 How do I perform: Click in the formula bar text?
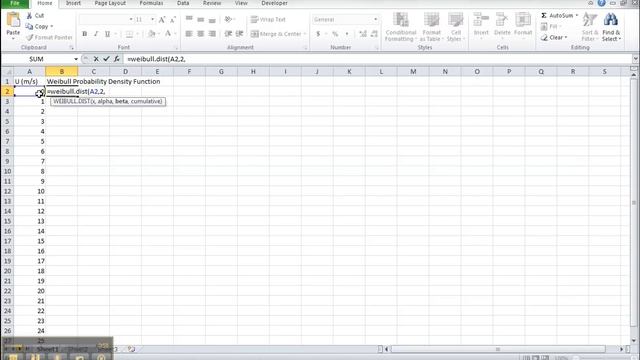[x=156, y=59]
